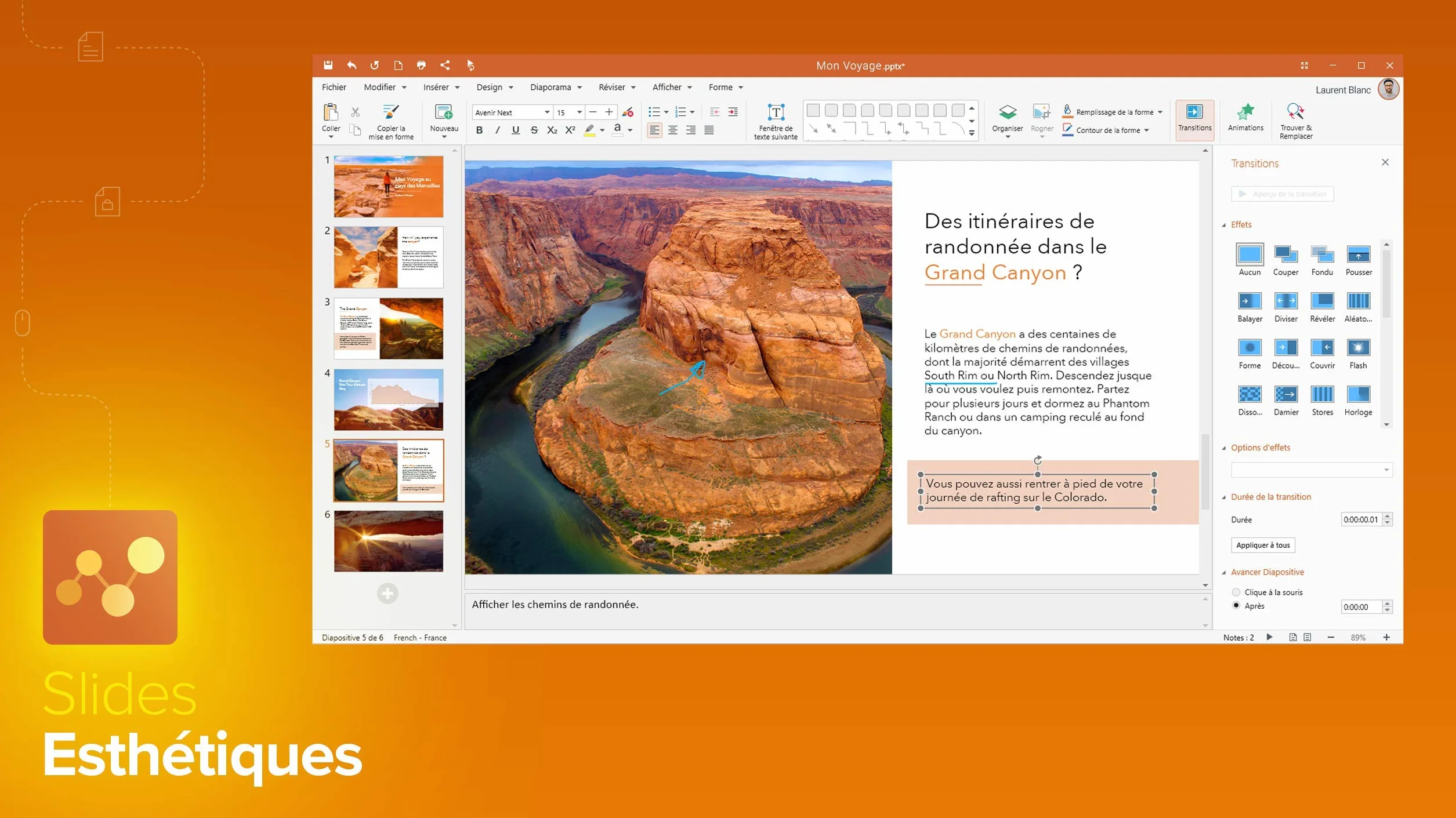
Task: Click the text highlight color button
Action: click(589, 130)
